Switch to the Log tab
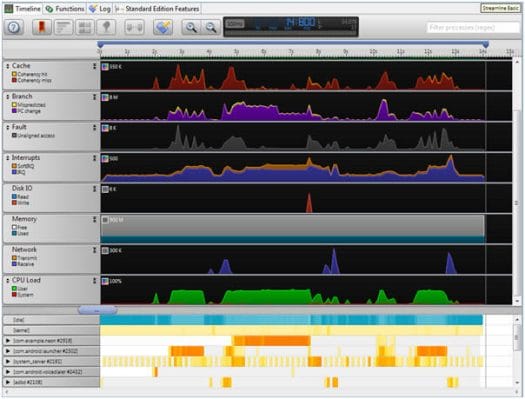 click(100, 9)
